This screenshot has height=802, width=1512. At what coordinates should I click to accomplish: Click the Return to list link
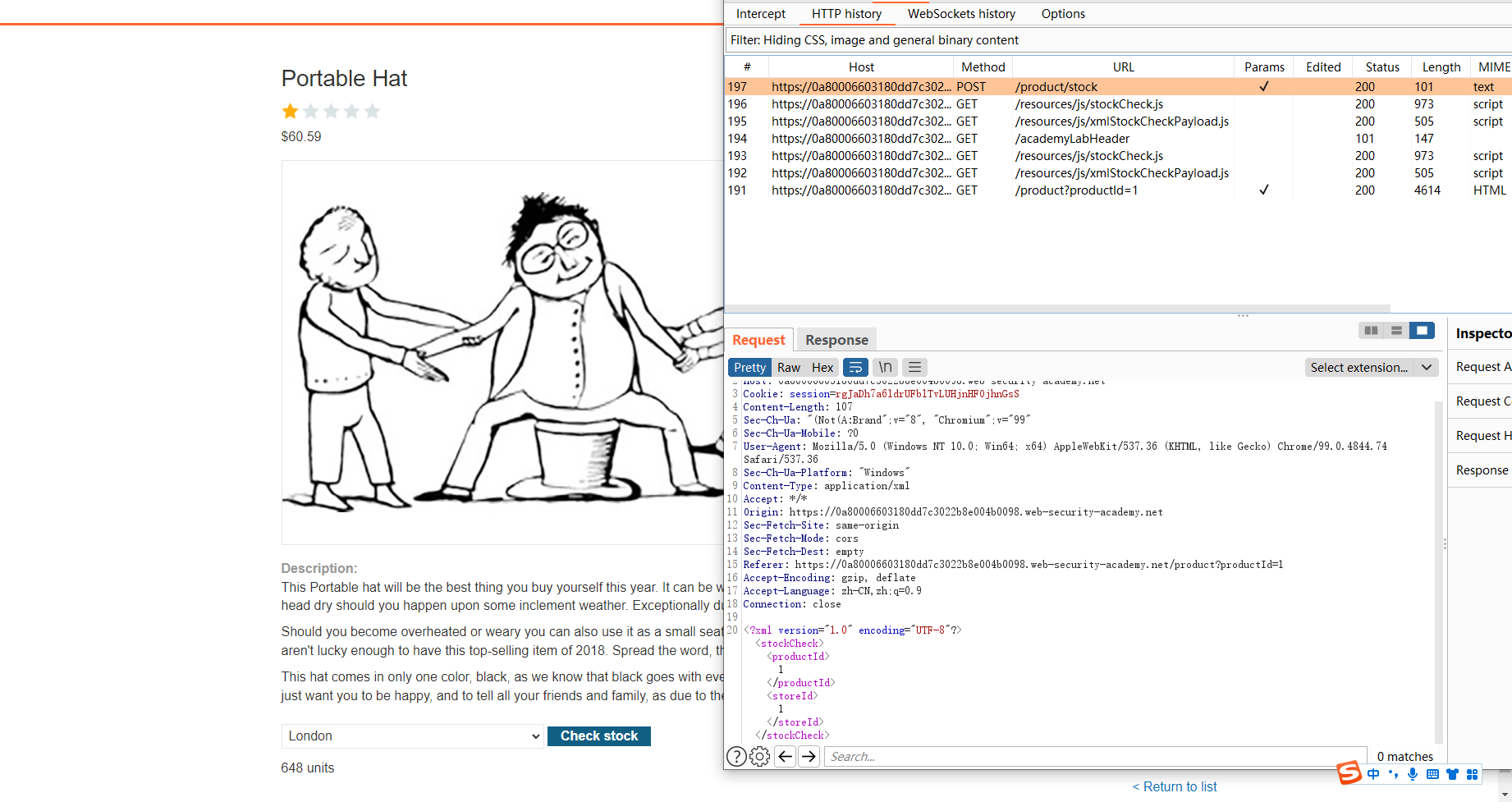click(1175, 786)
